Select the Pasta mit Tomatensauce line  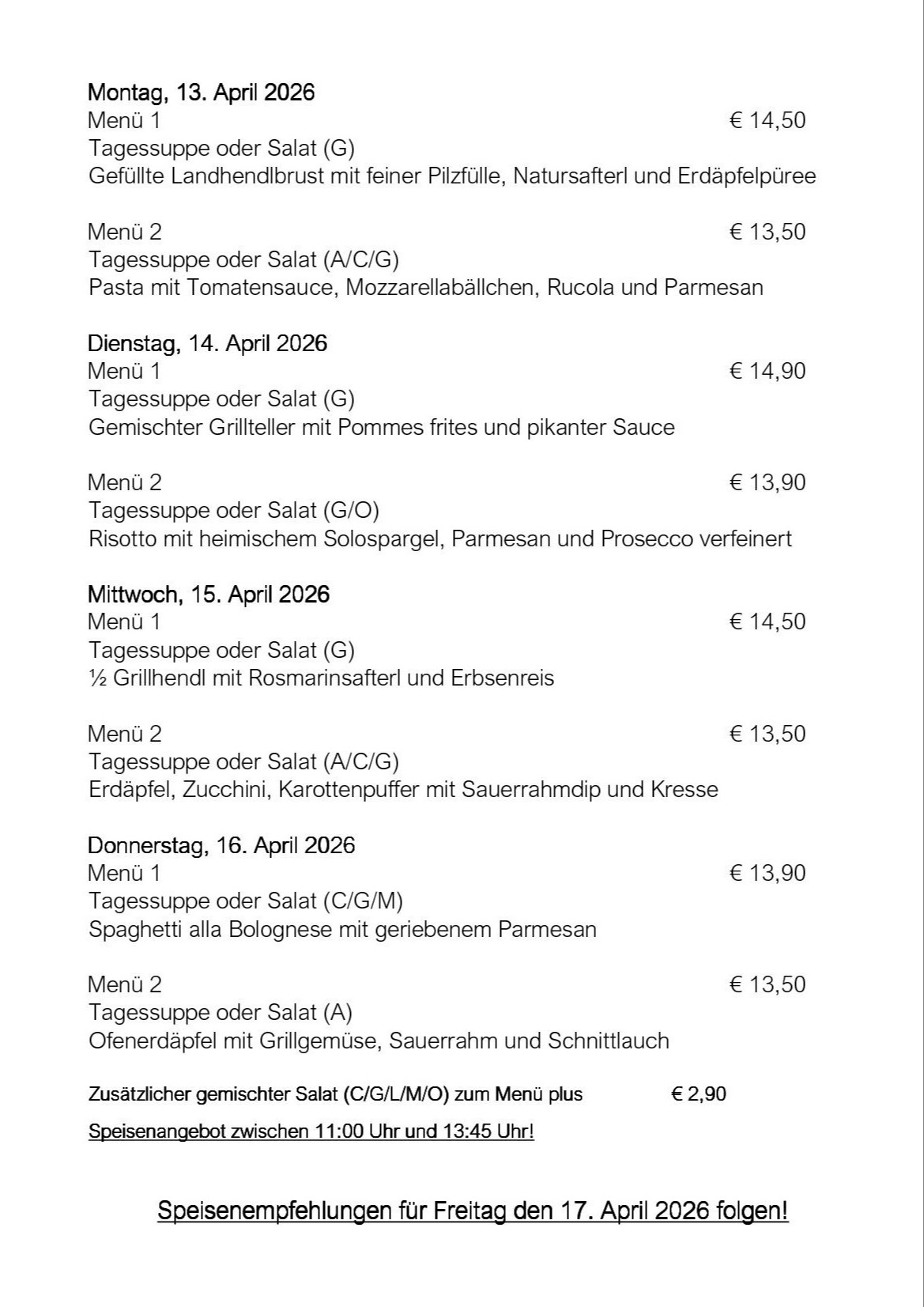[425, 287]
